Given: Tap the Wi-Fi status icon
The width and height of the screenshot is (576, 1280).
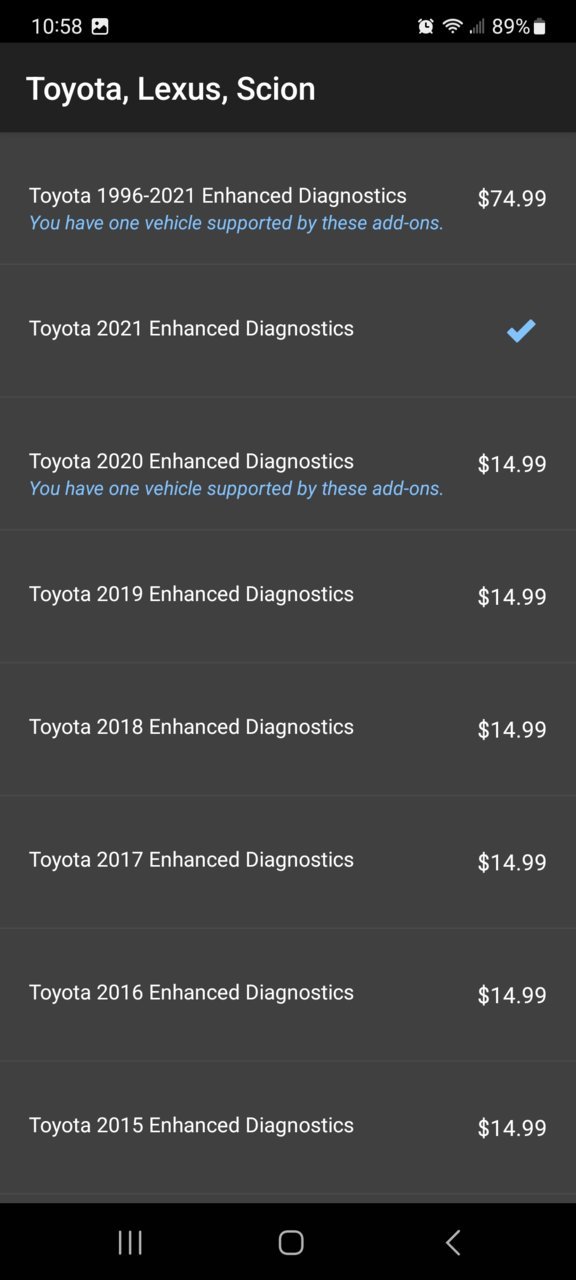Looking at the screenshot, I should click(x=452, y=27).
